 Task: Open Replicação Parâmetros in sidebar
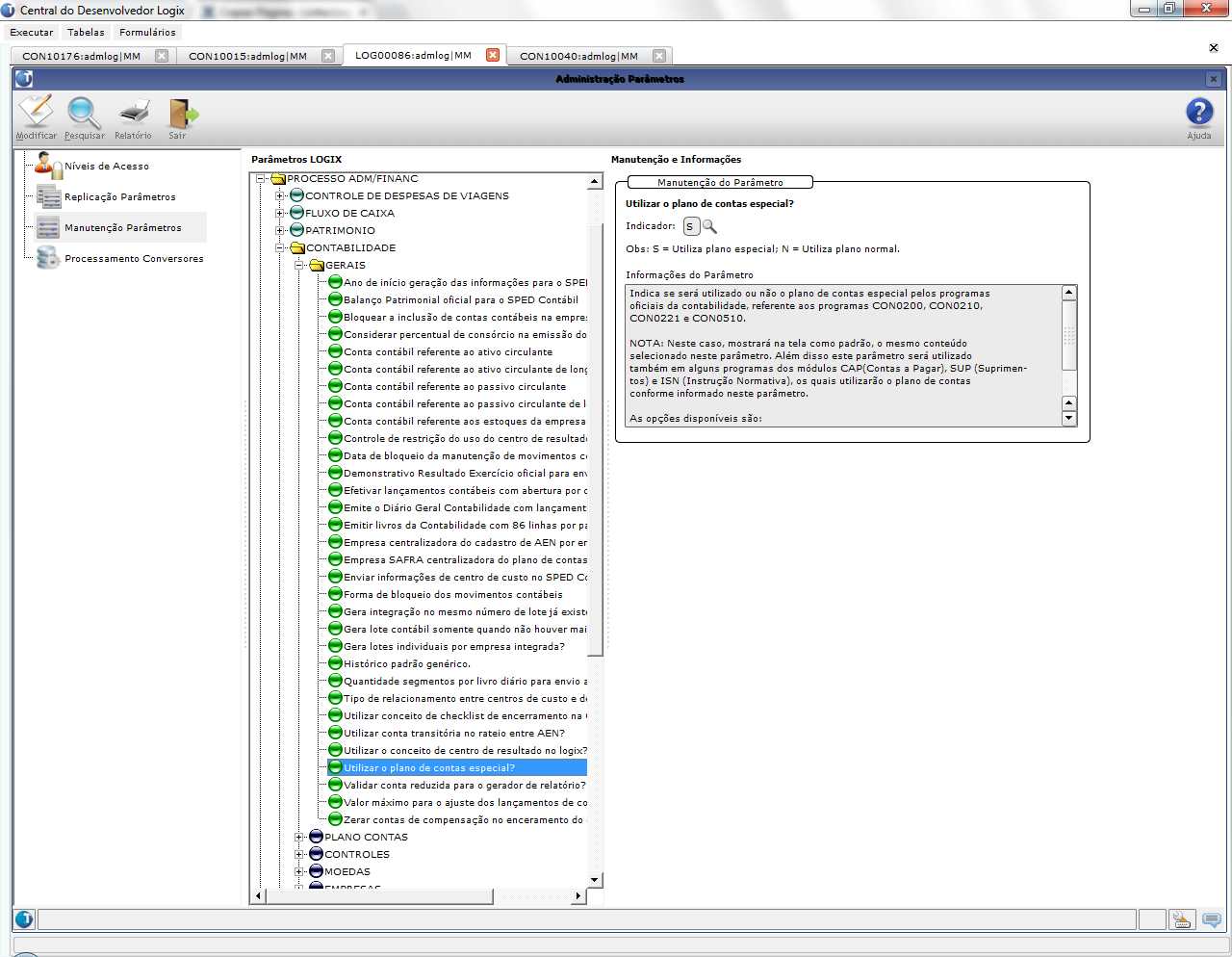(x=107, y=197)
